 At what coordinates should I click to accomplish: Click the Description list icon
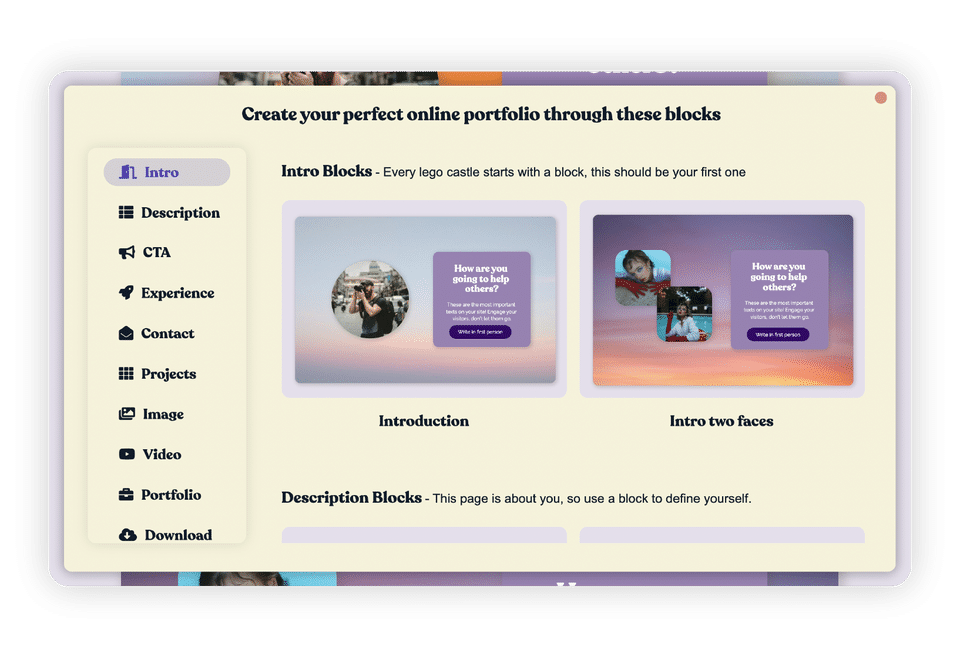(126, 212)
